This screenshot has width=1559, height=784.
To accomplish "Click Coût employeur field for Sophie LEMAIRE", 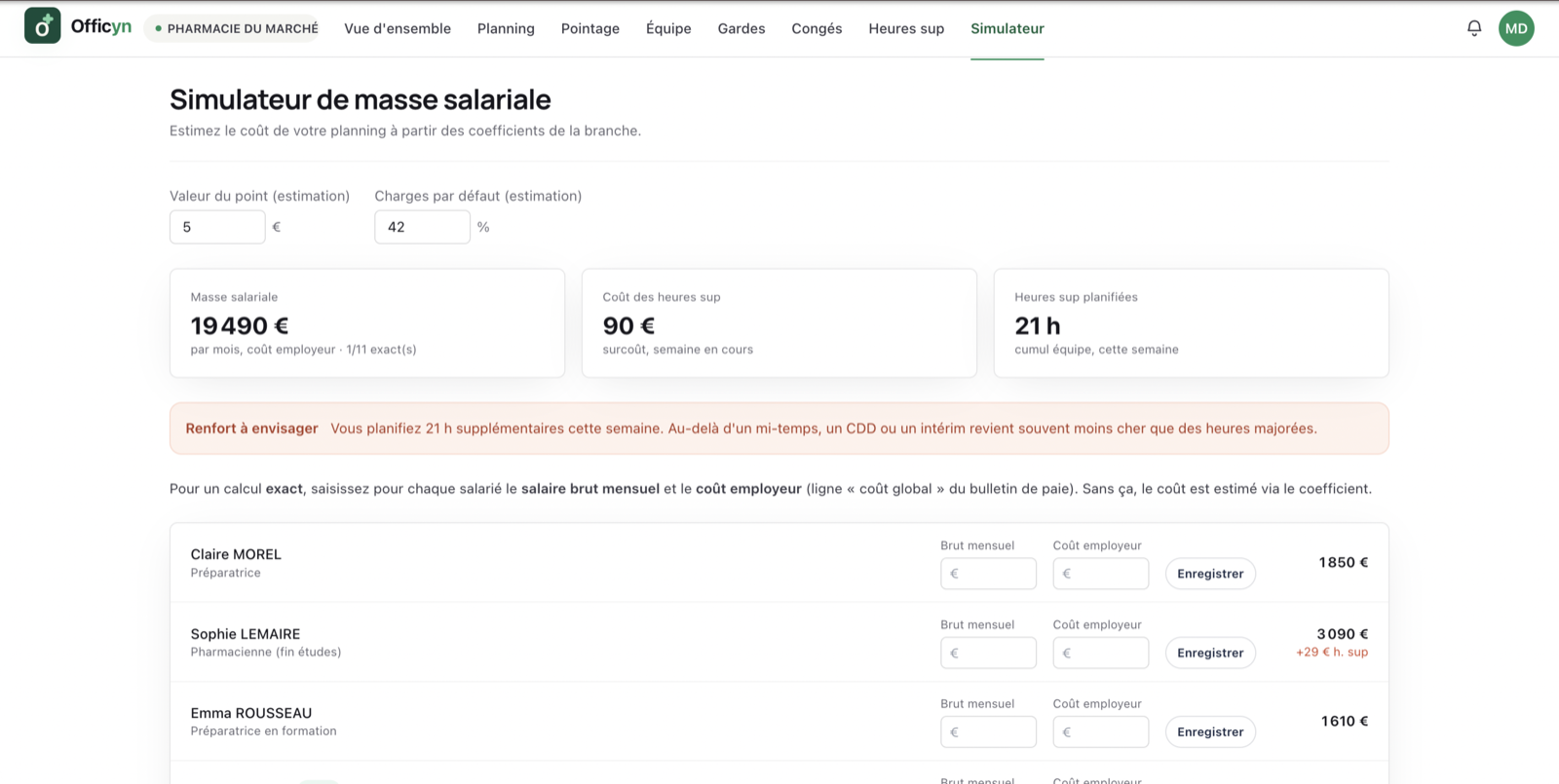I will (1101, 653).
